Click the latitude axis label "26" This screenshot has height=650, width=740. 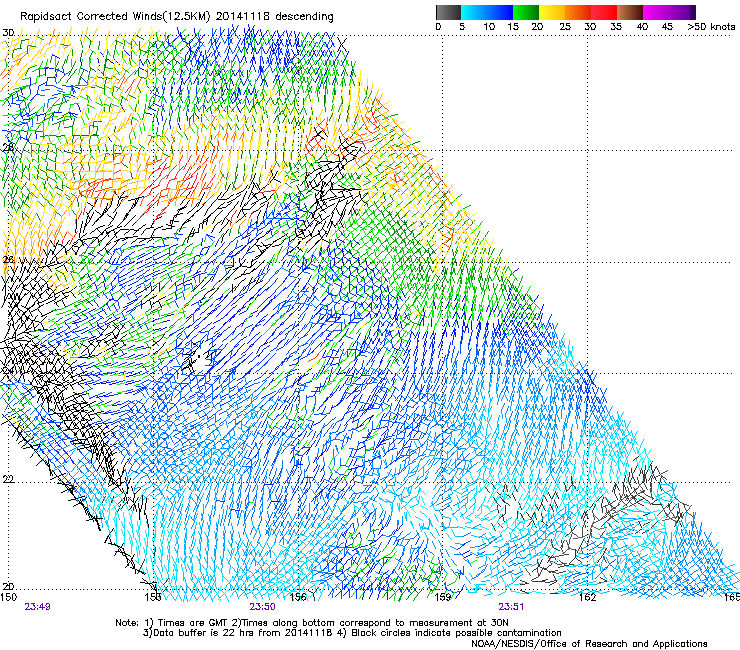(8, 260)
